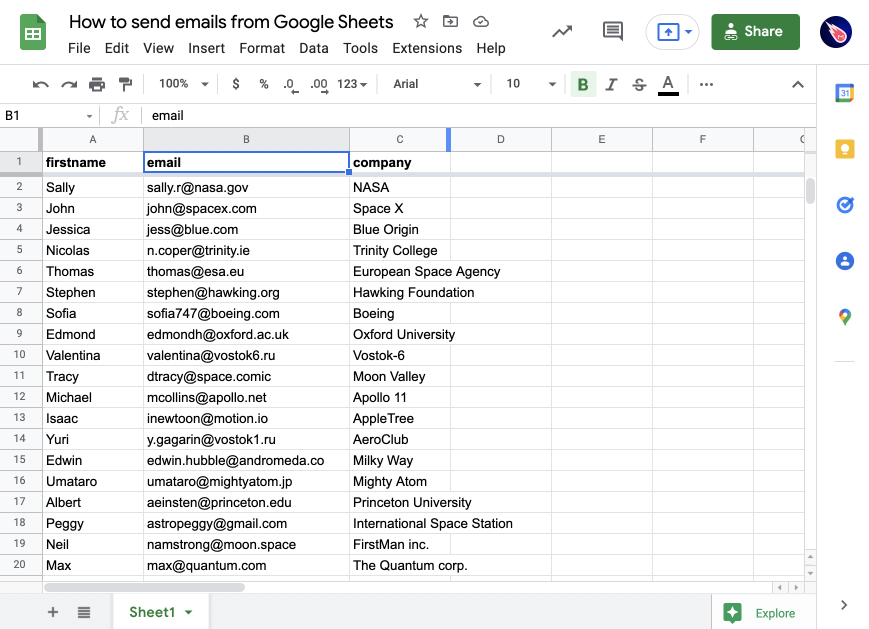Open the Tools menu
The image size is (869, 629).
tap(360, 48)
